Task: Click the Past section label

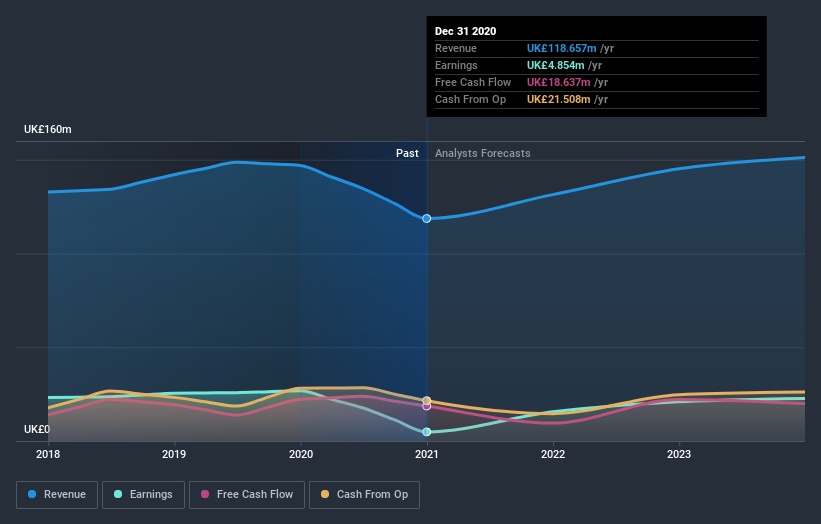Action: 407,153
